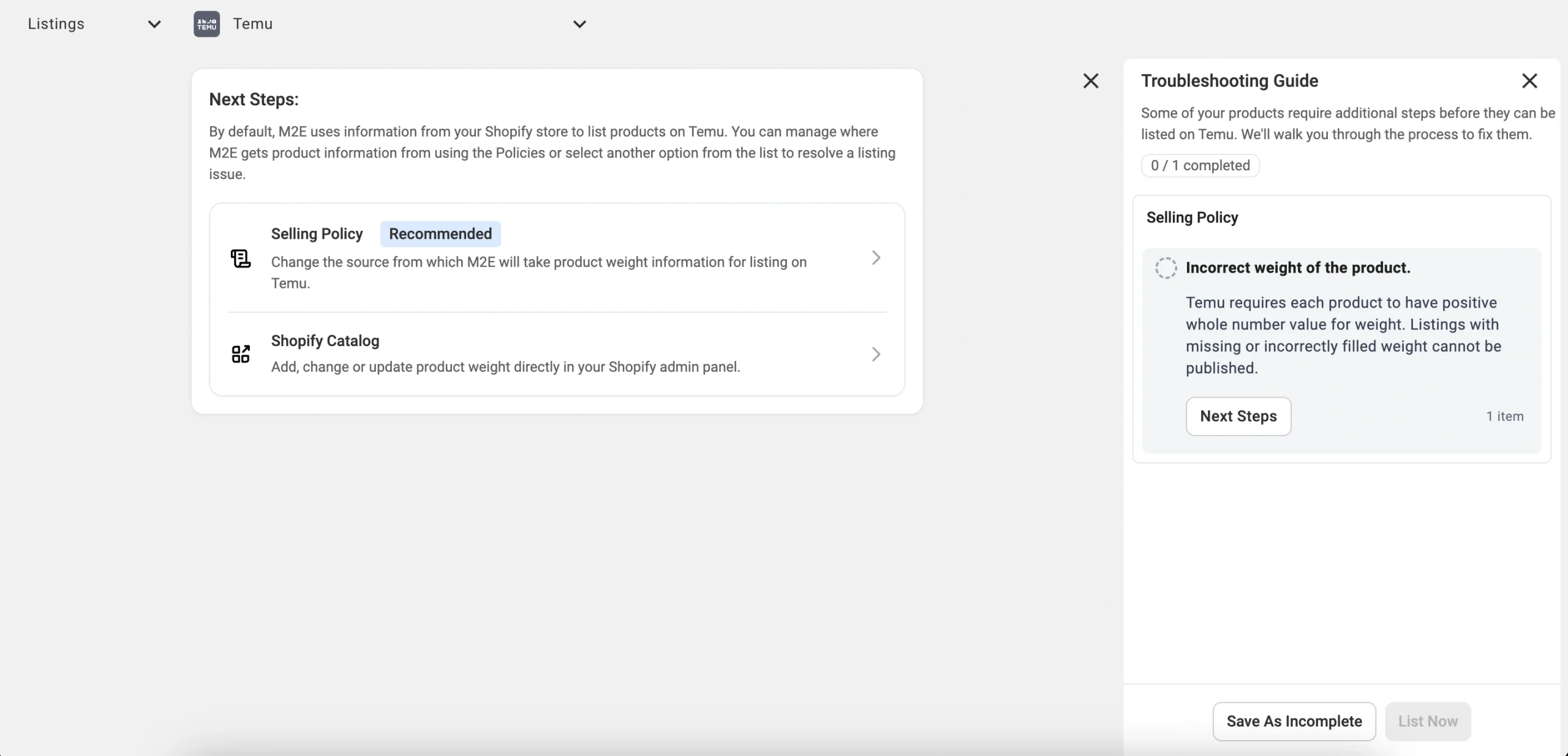This screenshot has width=1568, height=756.
Task: Open Selling Policy option via right chevron
Action: coord(876,258)
